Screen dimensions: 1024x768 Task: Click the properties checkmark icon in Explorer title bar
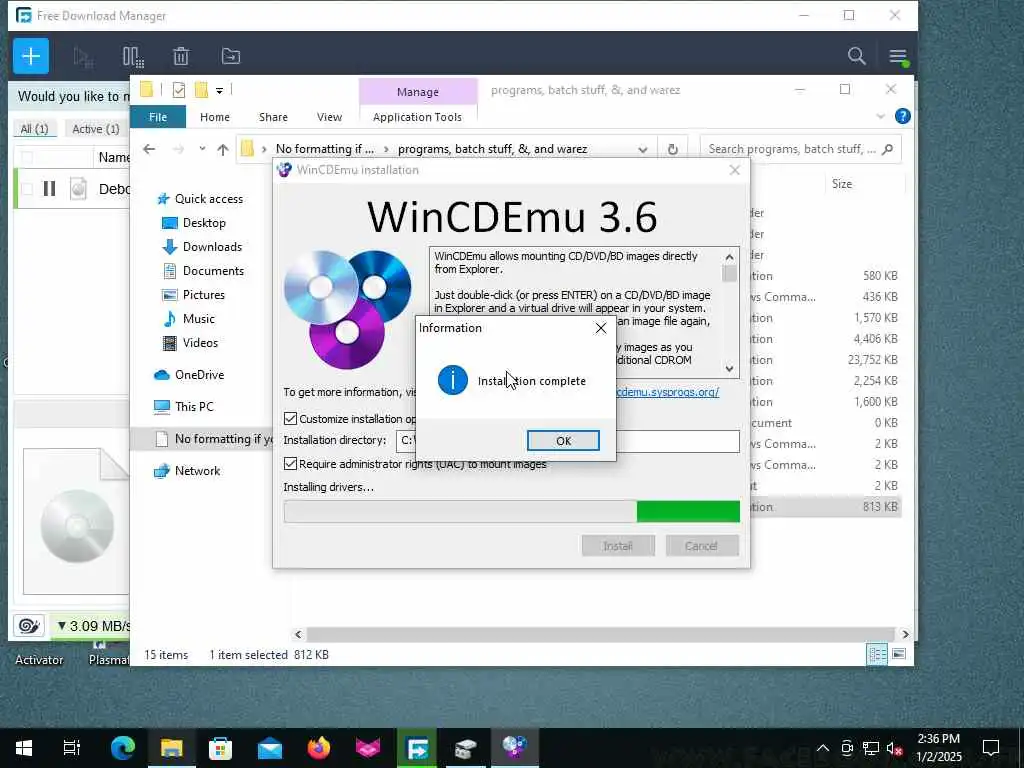point(179,90)
